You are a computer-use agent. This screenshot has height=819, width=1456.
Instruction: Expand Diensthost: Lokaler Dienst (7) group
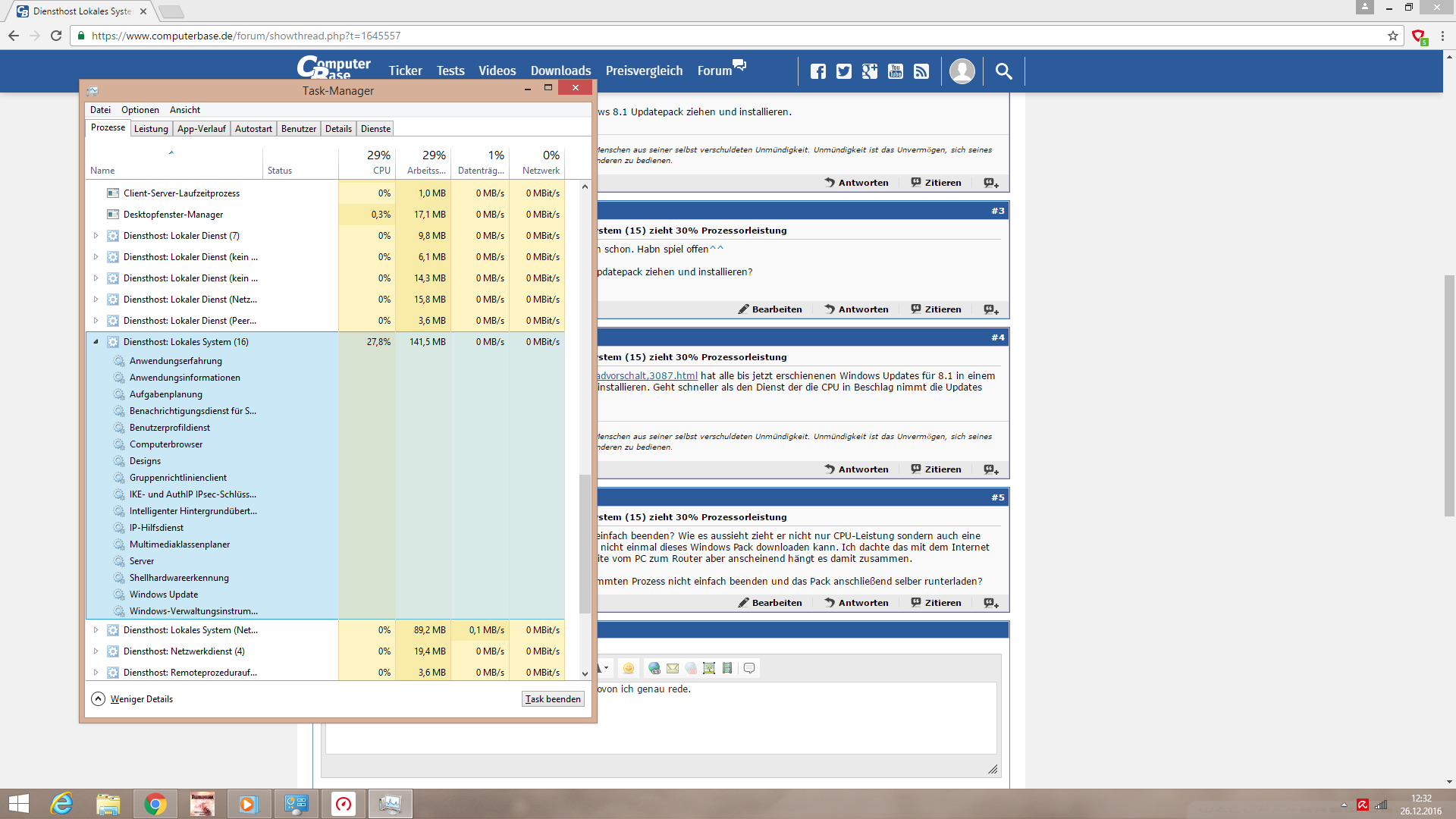click(x=96, y=236)
